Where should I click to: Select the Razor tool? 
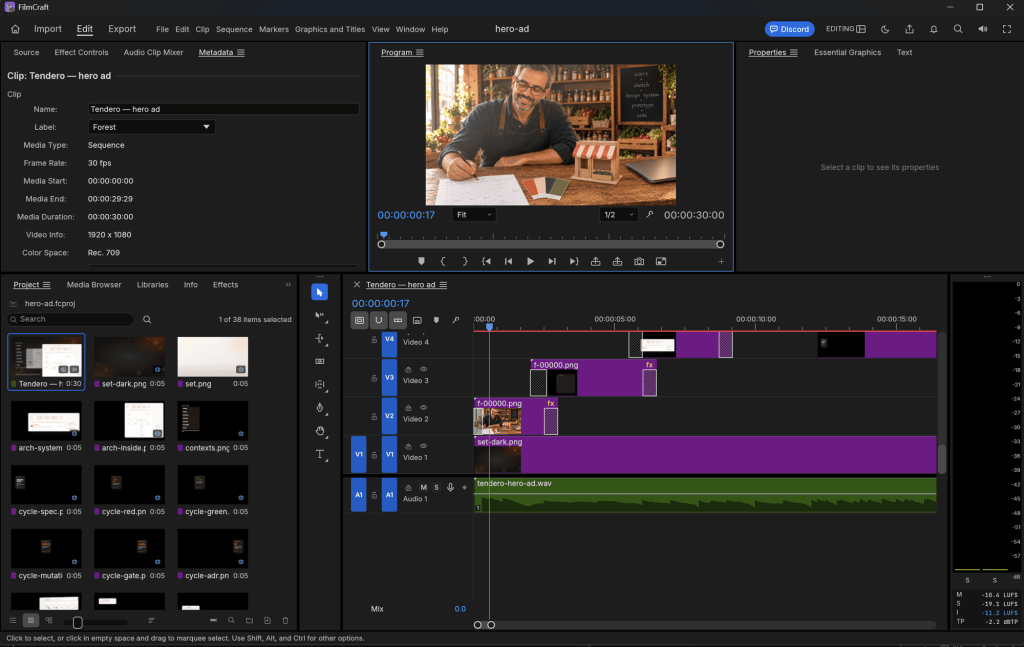point(319,361)
